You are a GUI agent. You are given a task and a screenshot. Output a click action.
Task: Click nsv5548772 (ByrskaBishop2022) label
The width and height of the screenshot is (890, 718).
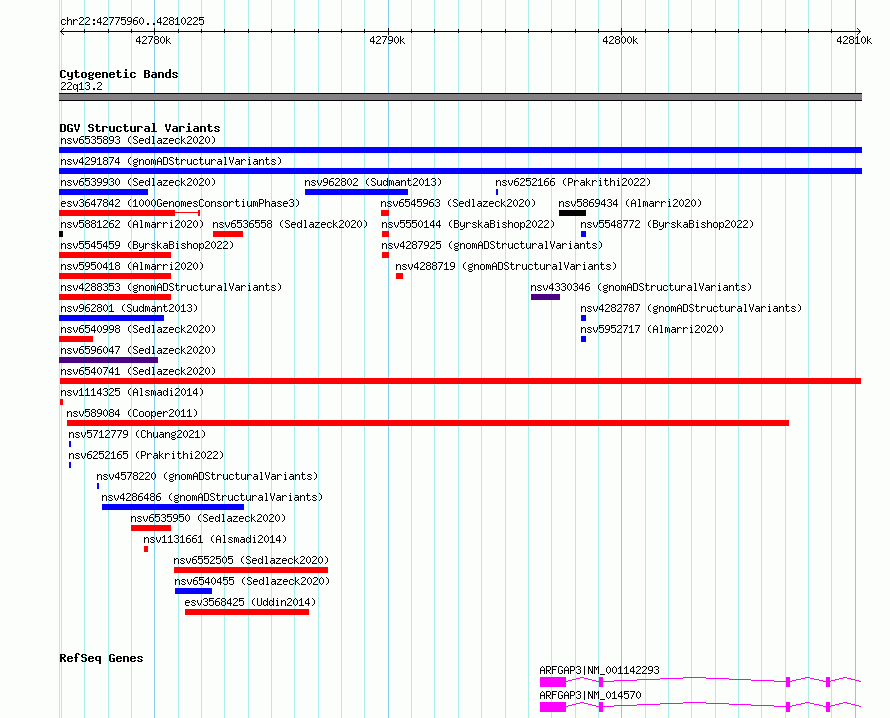[x=667, y=224]
